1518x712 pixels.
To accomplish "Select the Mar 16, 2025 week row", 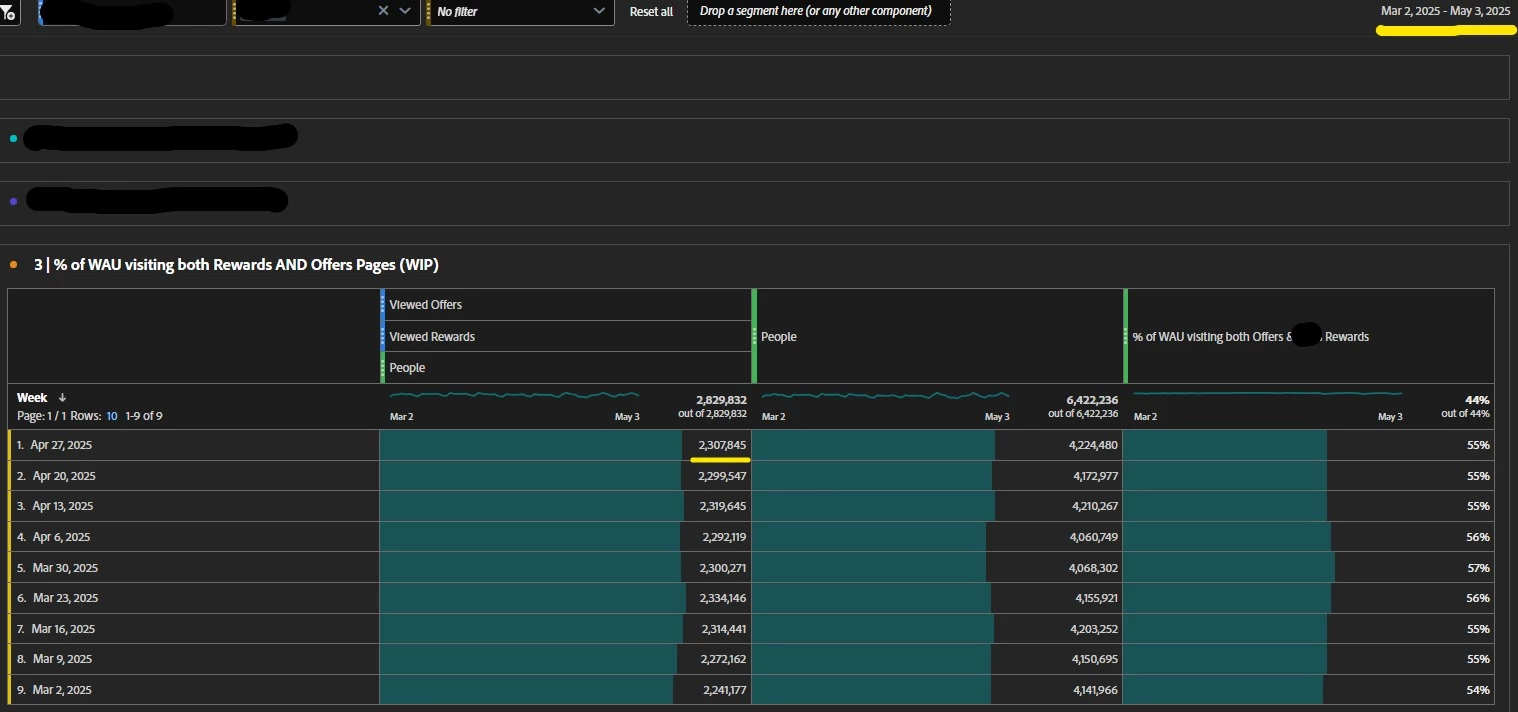I will (x=194, y=629).
